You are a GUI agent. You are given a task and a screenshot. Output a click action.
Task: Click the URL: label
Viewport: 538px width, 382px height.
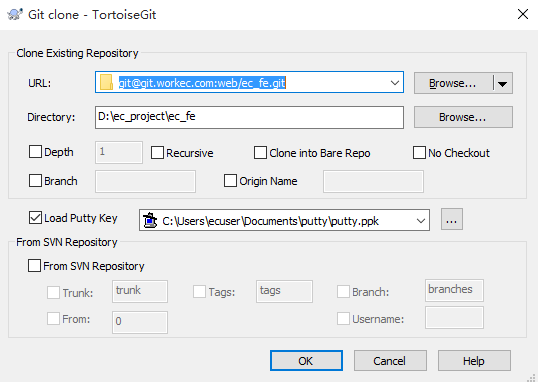pyautogui.click(x=39, y=83)
